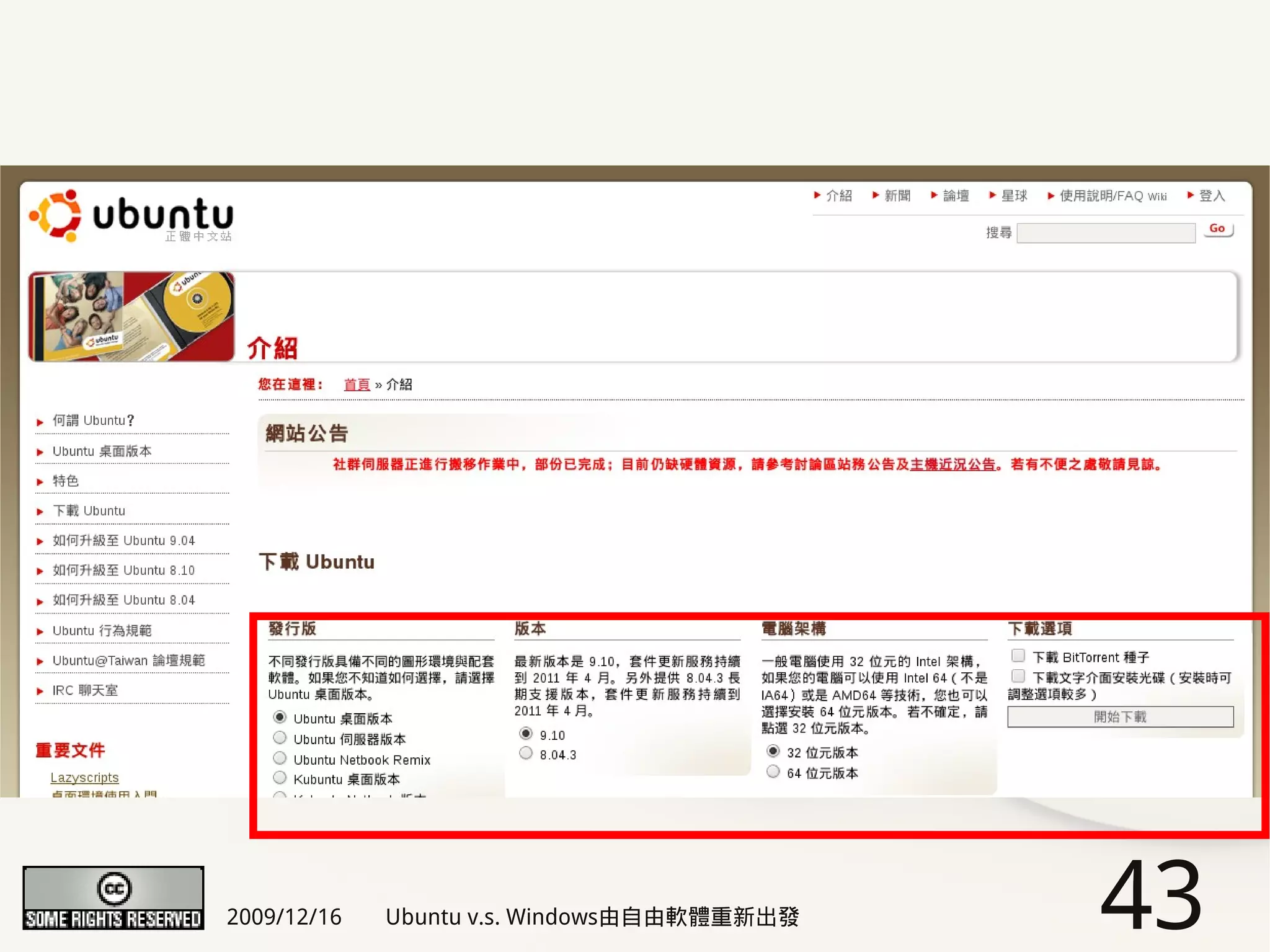Open Ubuntu@Taiwan 論壇規範 sidebar link
The image size is (1270, 952).
pos(128,661)
